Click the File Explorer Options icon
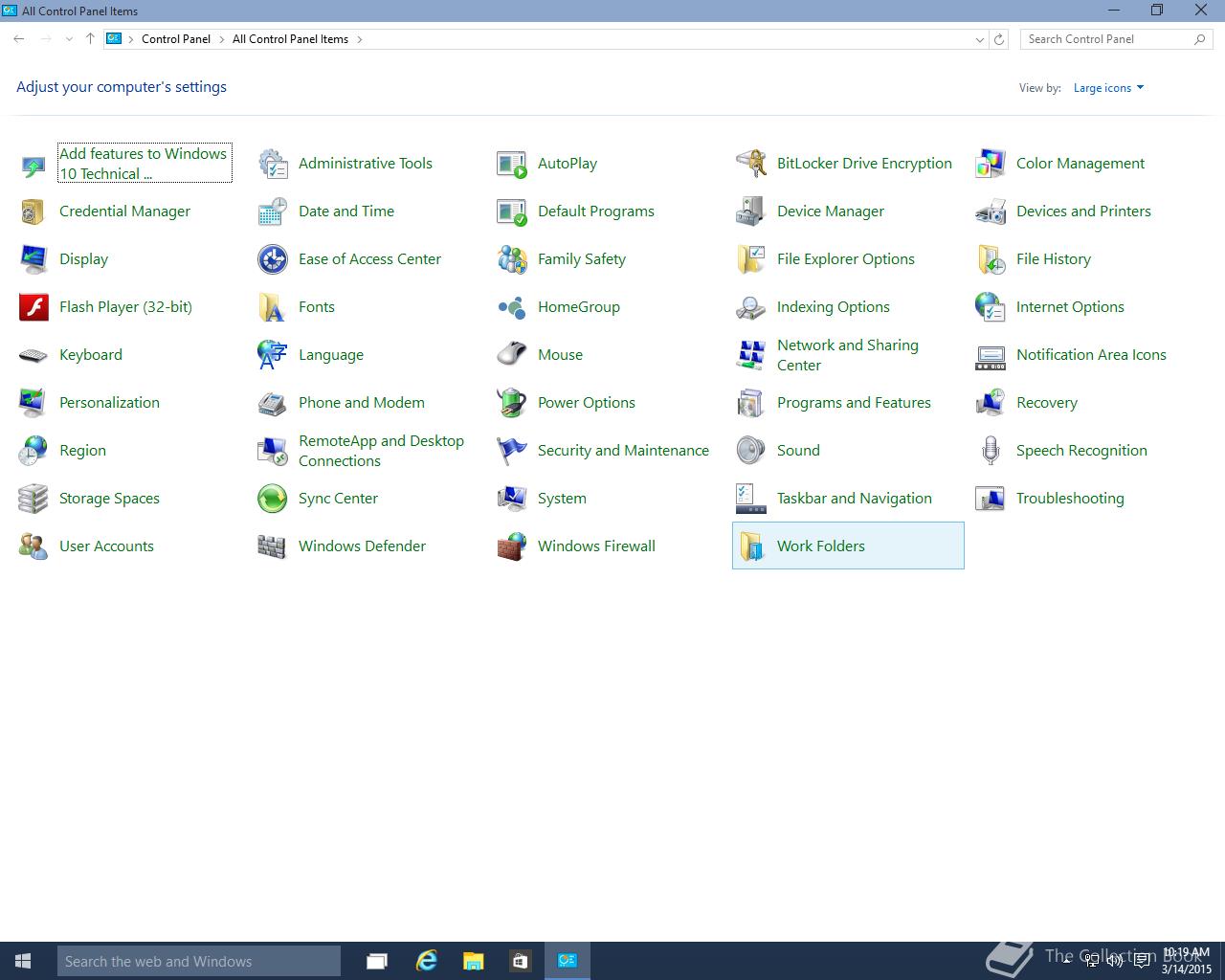 (x=751, y=259)
